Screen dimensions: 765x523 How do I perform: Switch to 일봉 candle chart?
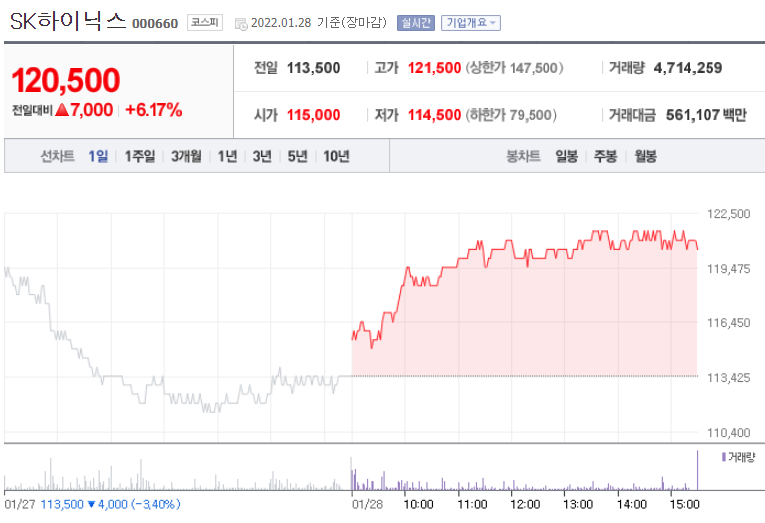pos(566,156)
